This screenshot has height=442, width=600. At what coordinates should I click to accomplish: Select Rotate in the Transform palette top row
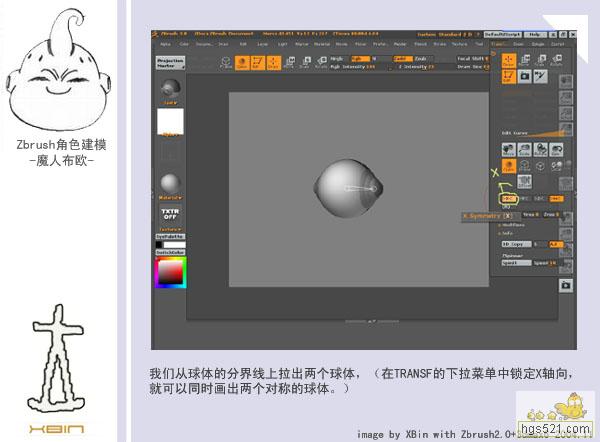(x=557, y=60)
